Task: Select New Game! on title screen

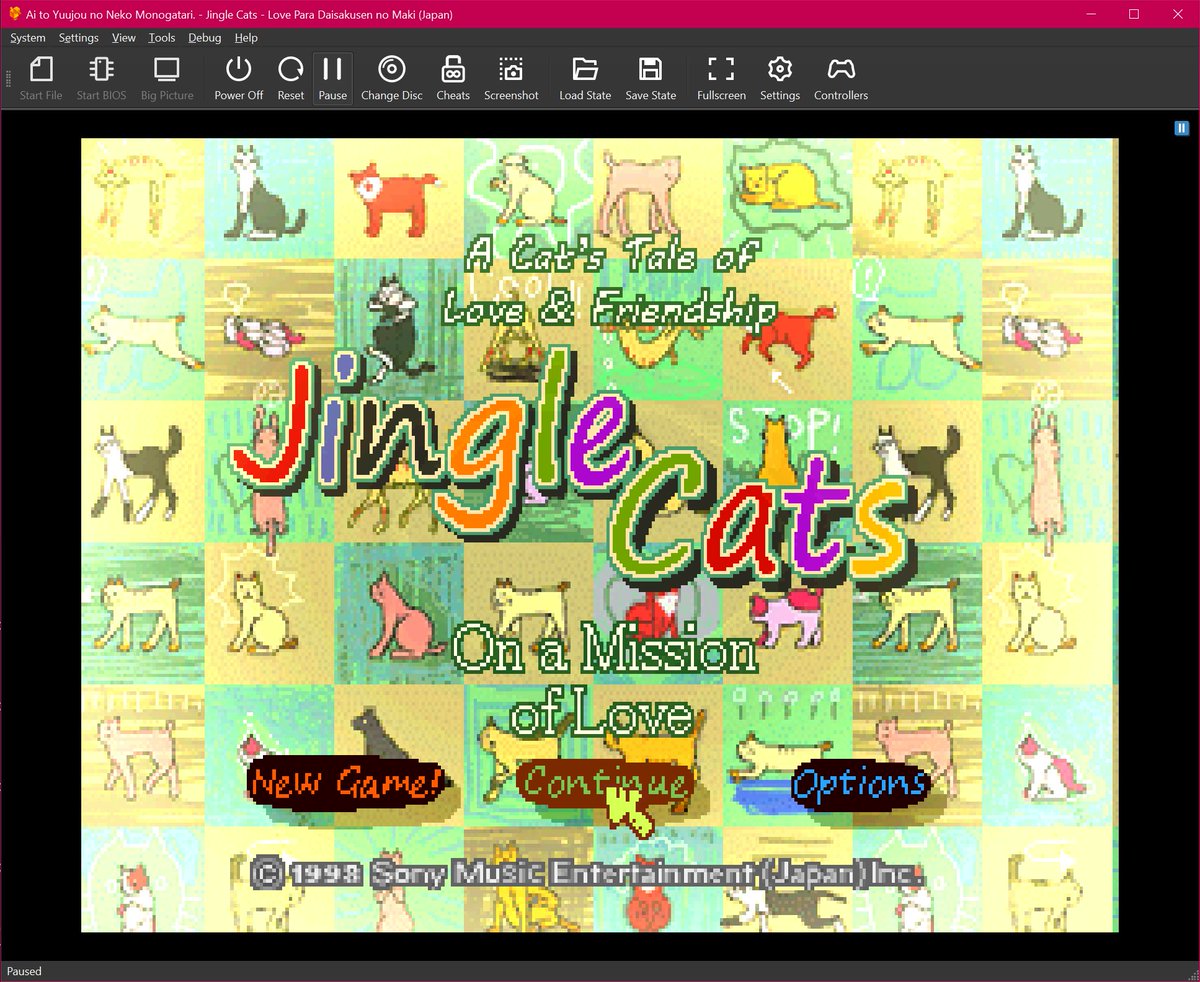Action: (x=345, y=782)
